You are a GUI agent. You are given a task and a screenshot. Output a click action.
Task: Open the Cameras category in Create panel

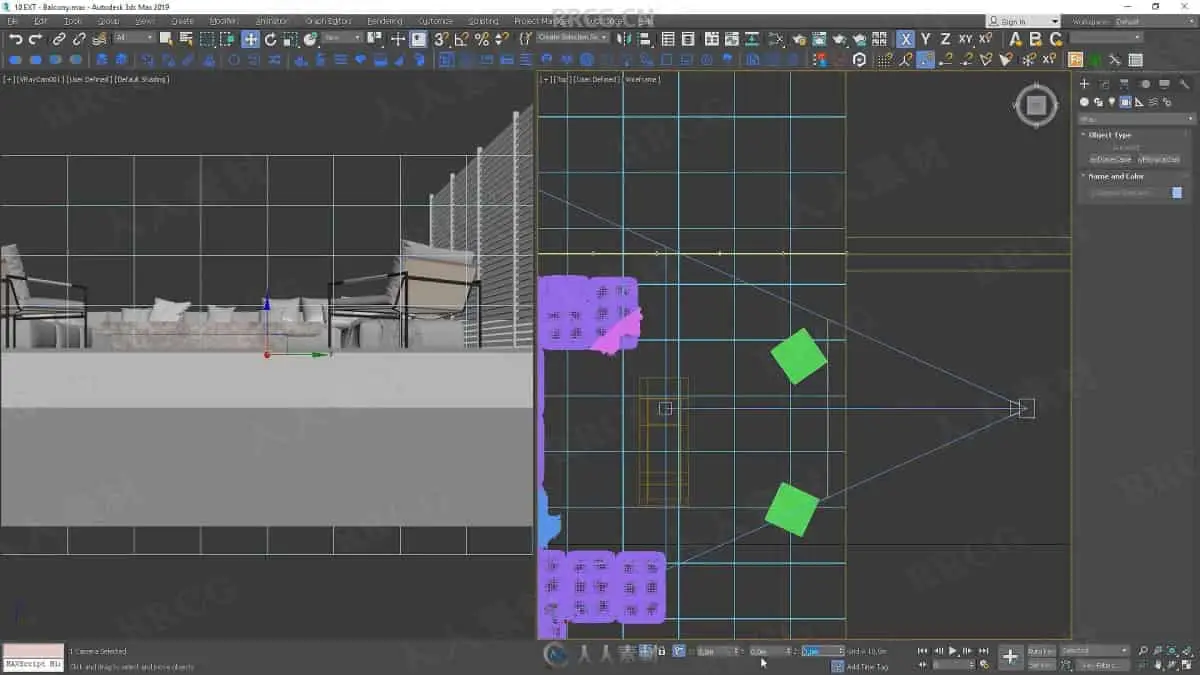pos(1126,102)
